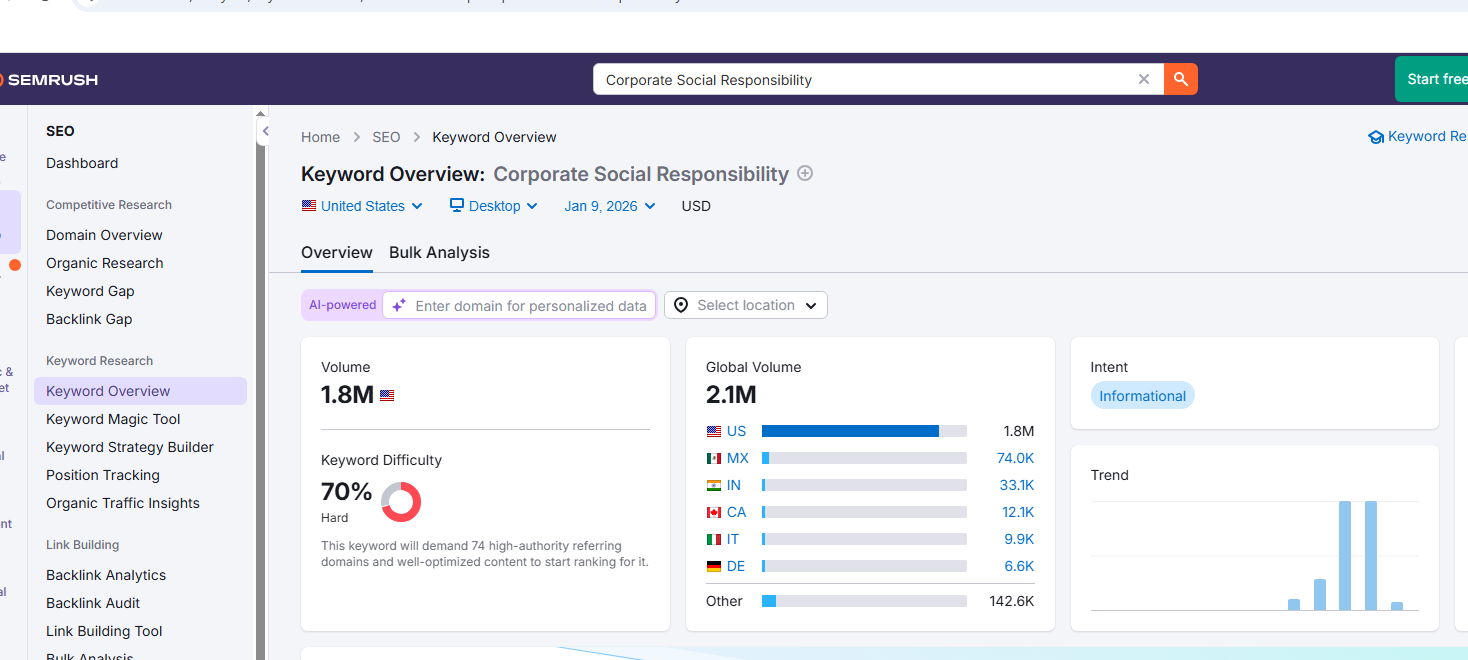Click the plus icon beside the keyword title
1468x660 pixels.
coord(805,173)
